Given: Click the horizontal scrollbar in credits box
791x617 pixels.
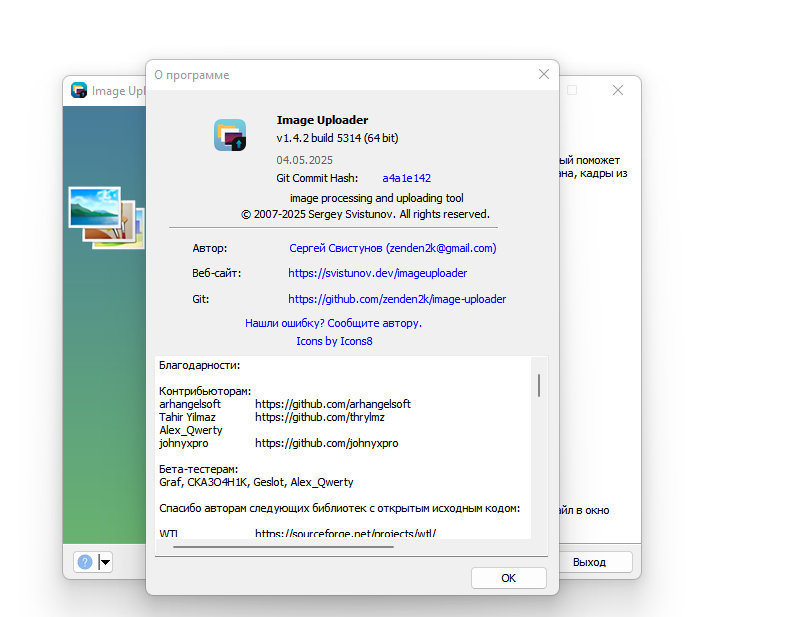Looking at the screenshot, I should tap(283, 546).
